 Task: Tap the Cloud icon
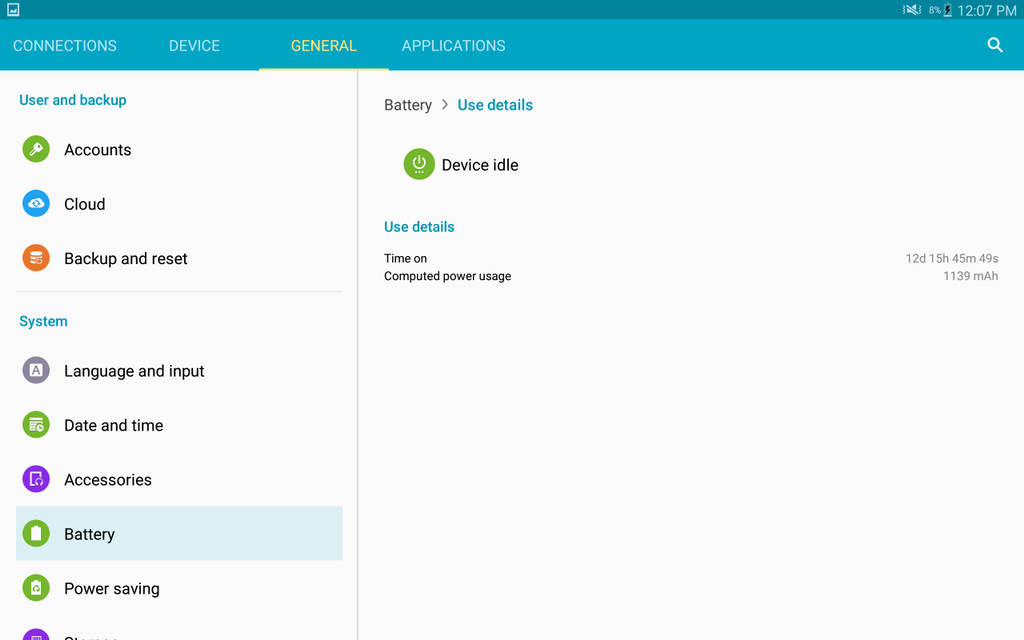click(36, 204)
